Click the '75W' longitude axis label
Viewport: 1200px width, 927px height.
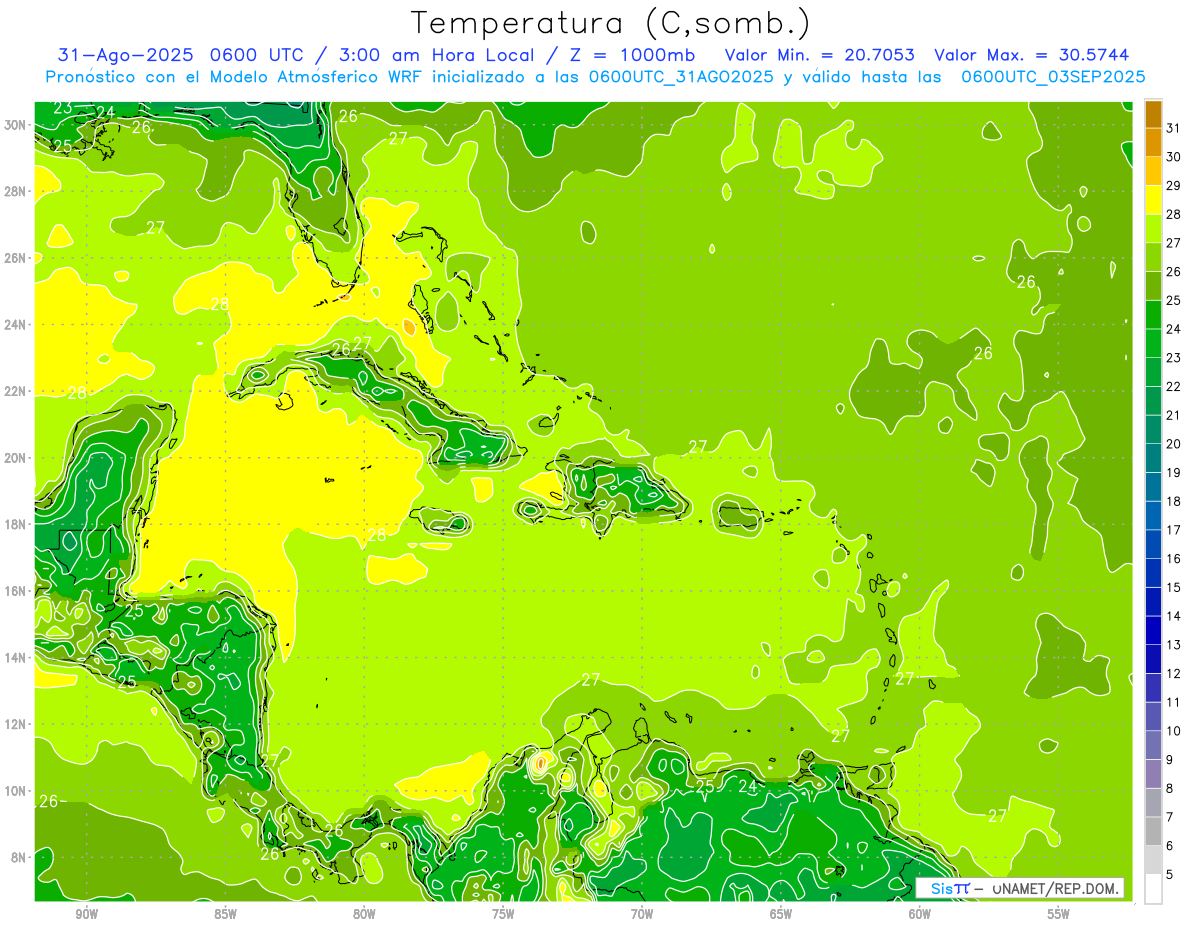click(503, 914)
